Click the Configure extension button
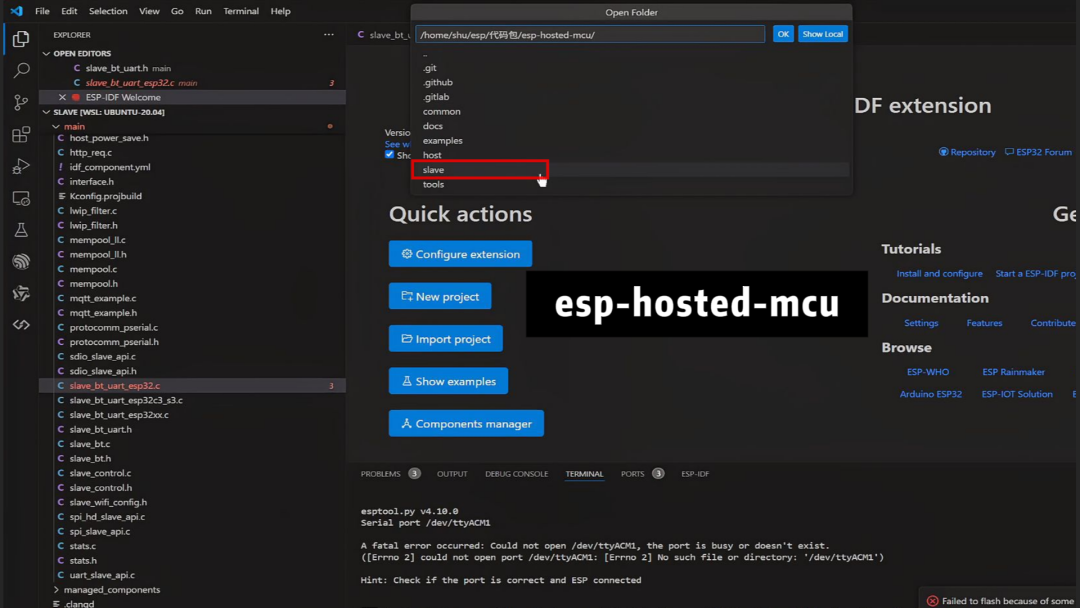This screenshot has height=608, width=1080. click(460, 254)
